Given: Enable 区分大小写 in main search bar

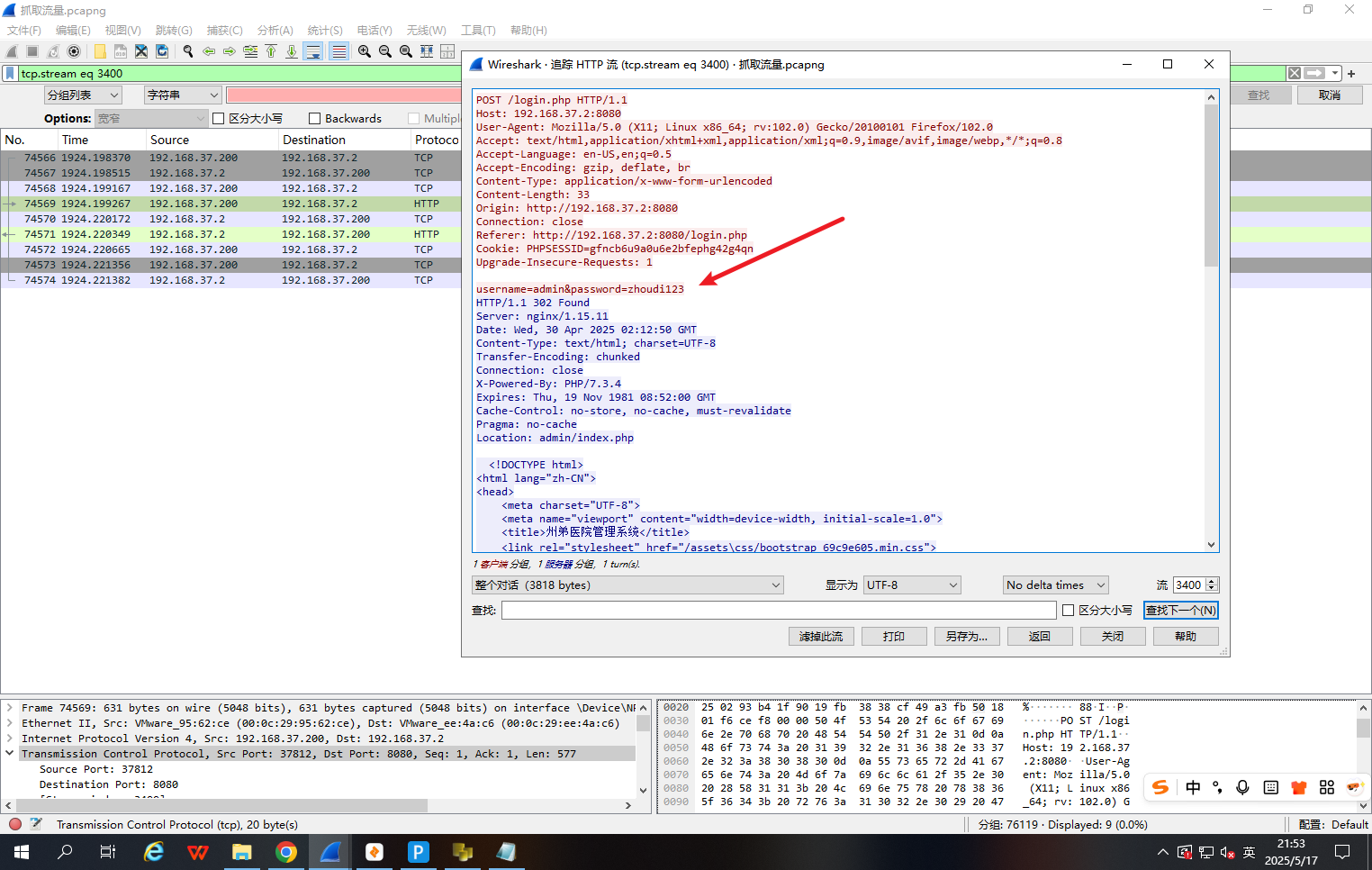Looking at the screenshot, I should pyautogui.click(x=218, y=118).
